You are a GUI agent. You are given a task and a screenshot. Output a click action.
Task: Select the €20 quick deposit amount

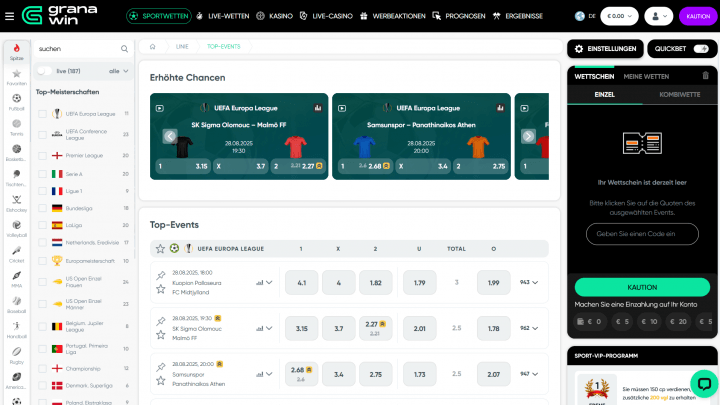point(678,321)
